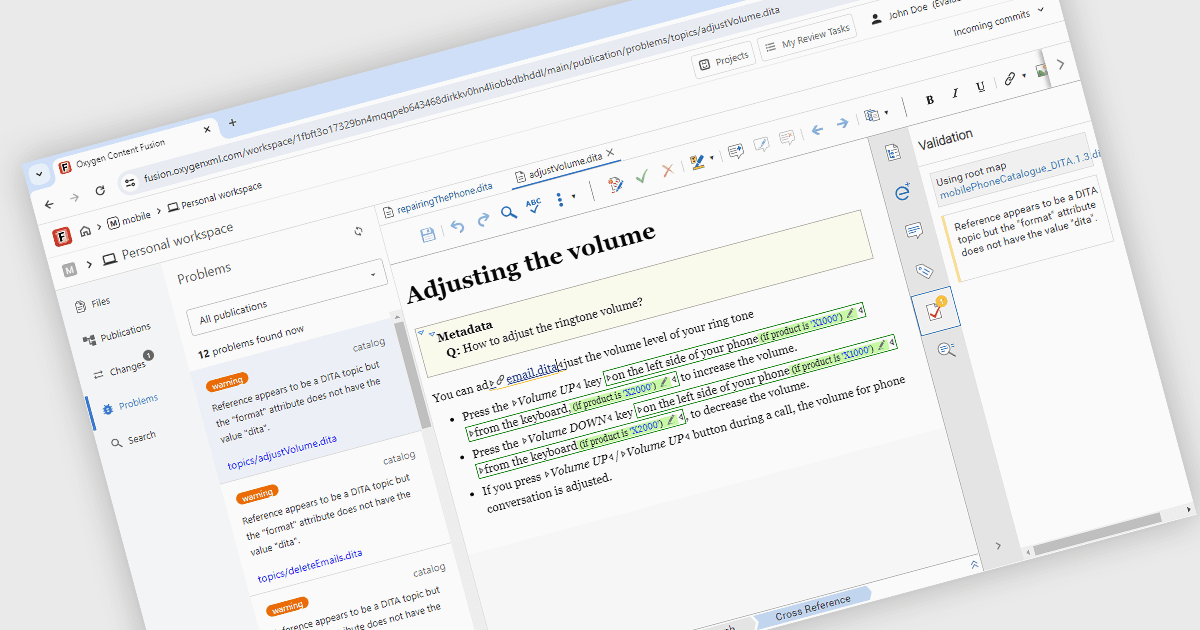The image size is (1200, 630).
Task: Go to home icon in breadcrumb
Action: [x=85, y=231]
